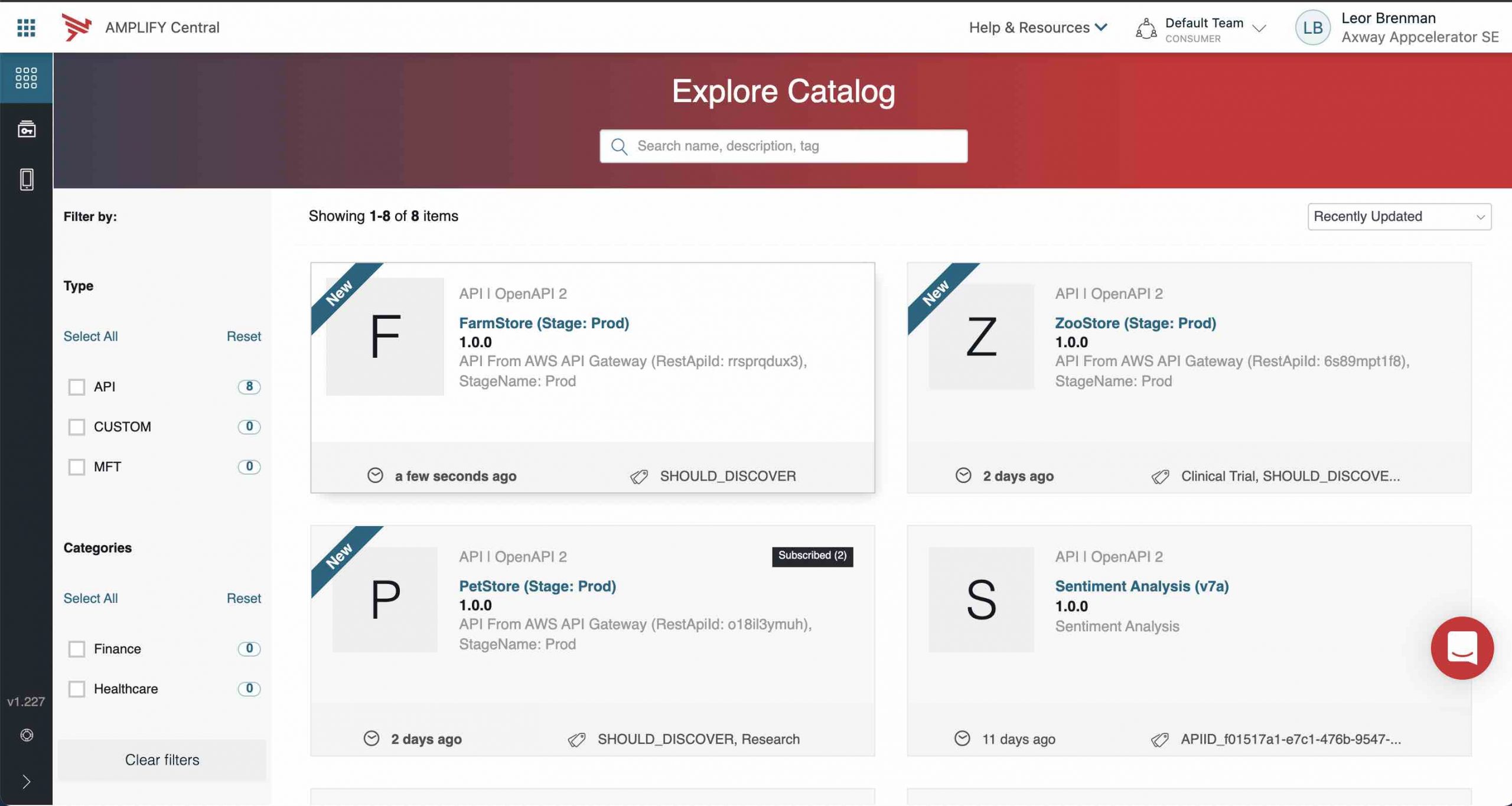Click clock icon on PetStore card

point(372,739)
